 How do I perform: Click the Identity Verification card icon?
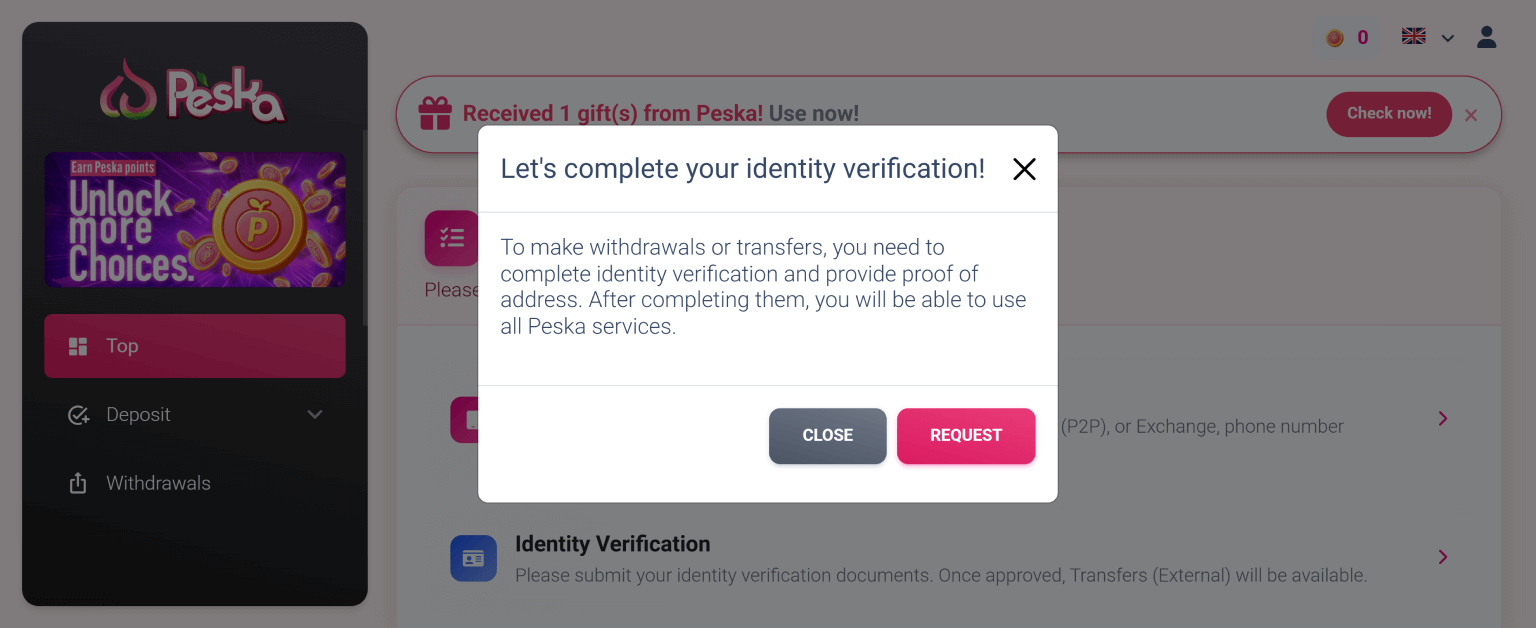[x=473, y=558]
